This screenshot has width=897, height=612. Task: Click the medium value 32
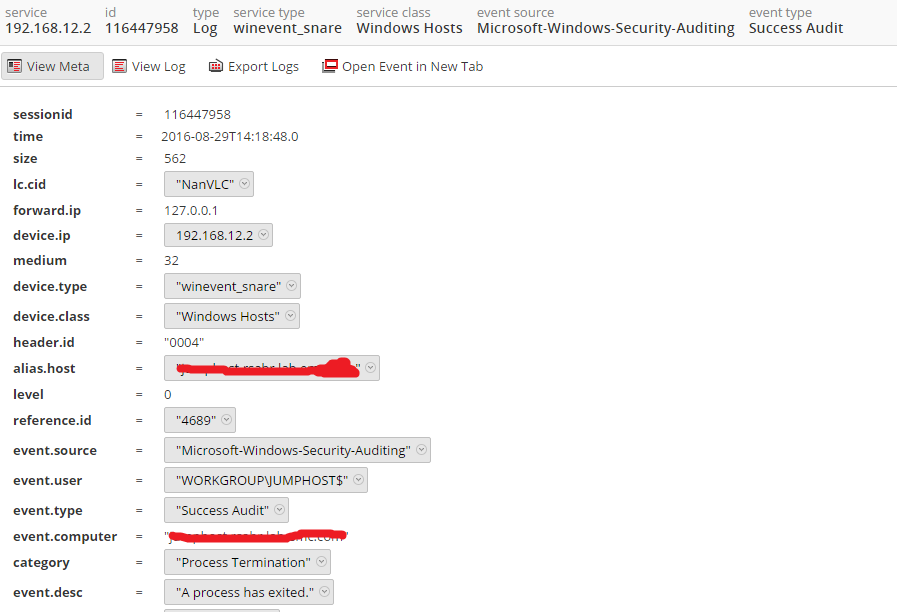pos(172,261)
